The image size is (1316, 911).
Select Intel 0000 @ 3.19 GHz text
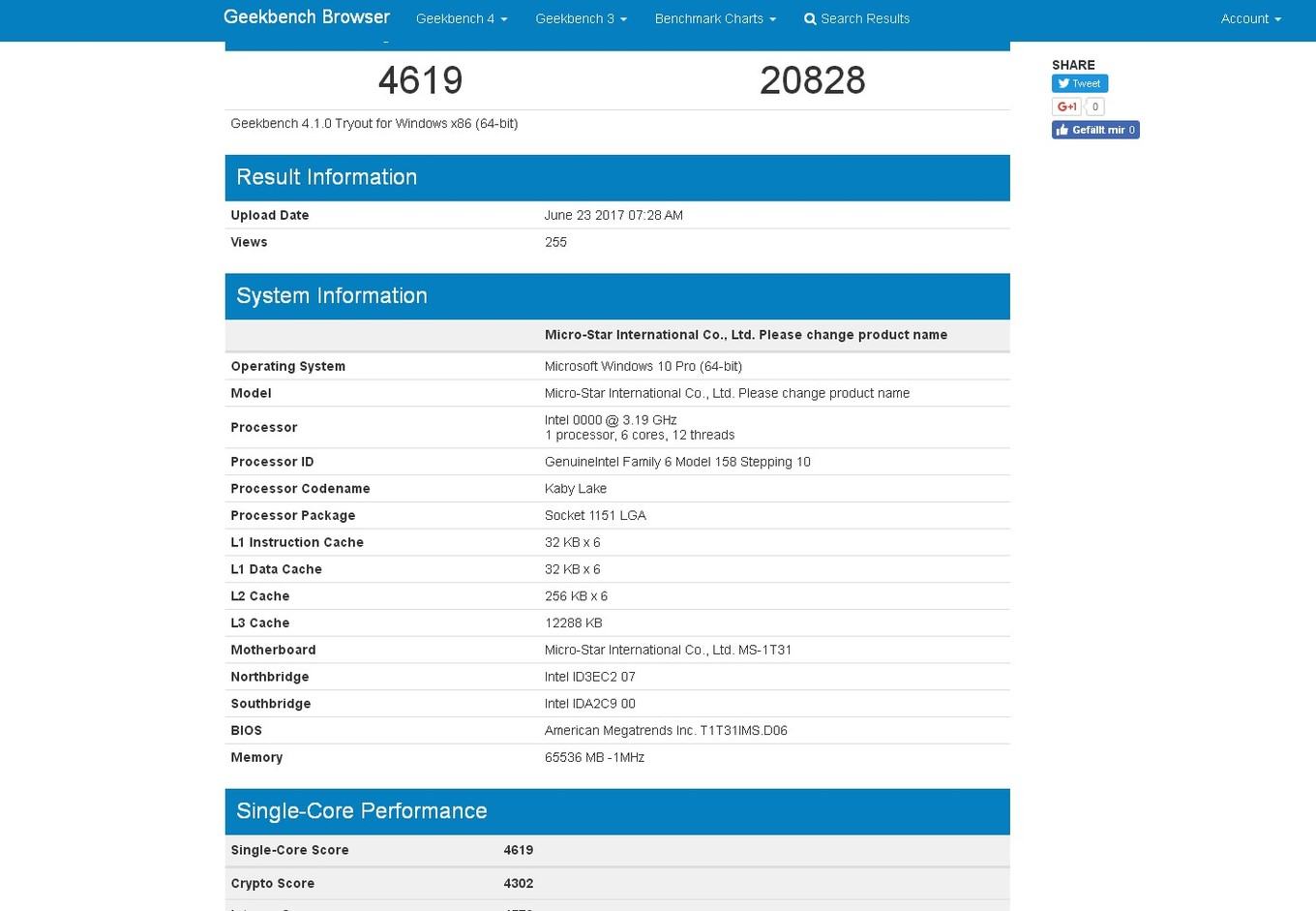coord(611,420)
